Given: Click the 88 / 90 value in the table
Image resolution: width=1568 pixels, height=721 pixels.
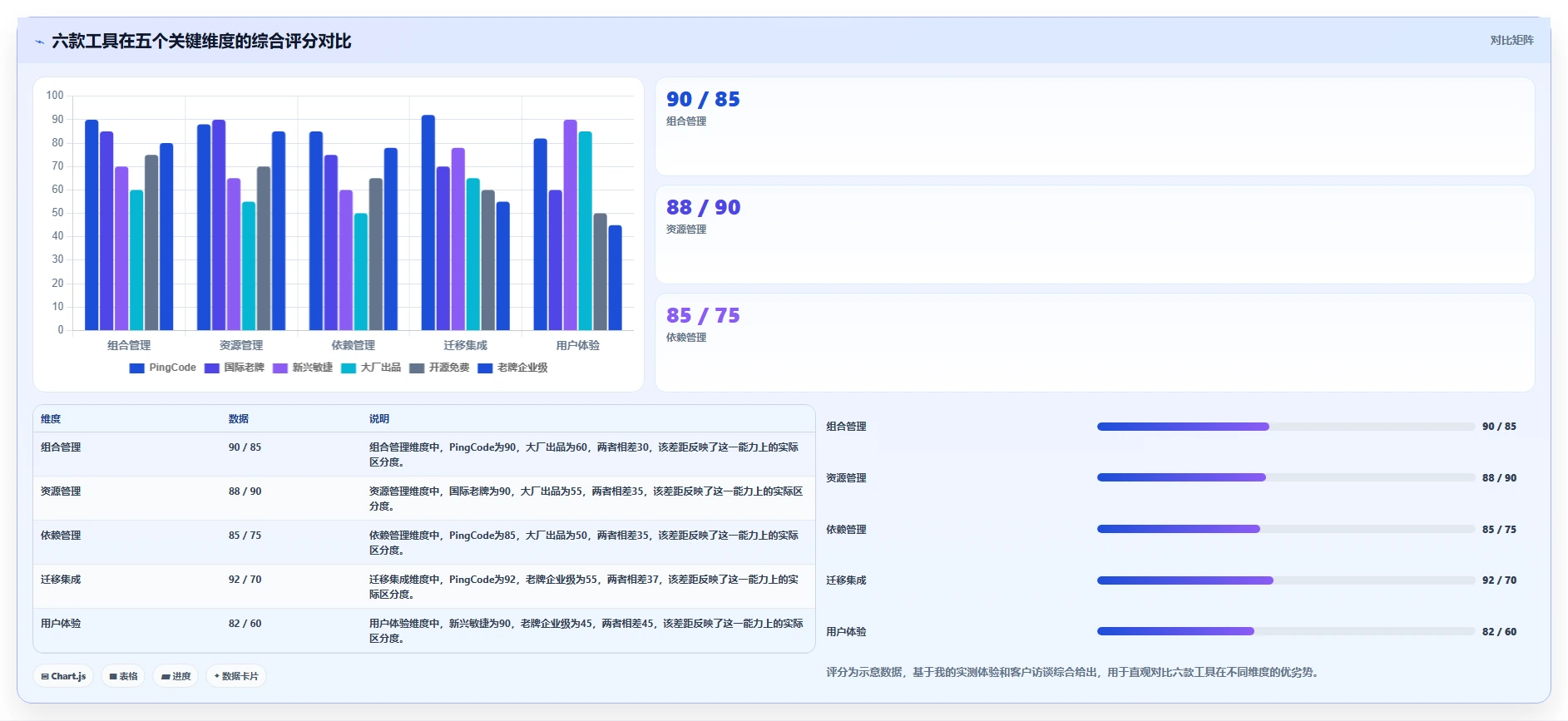Looking at the screenshot, I should tap(245, 491).
